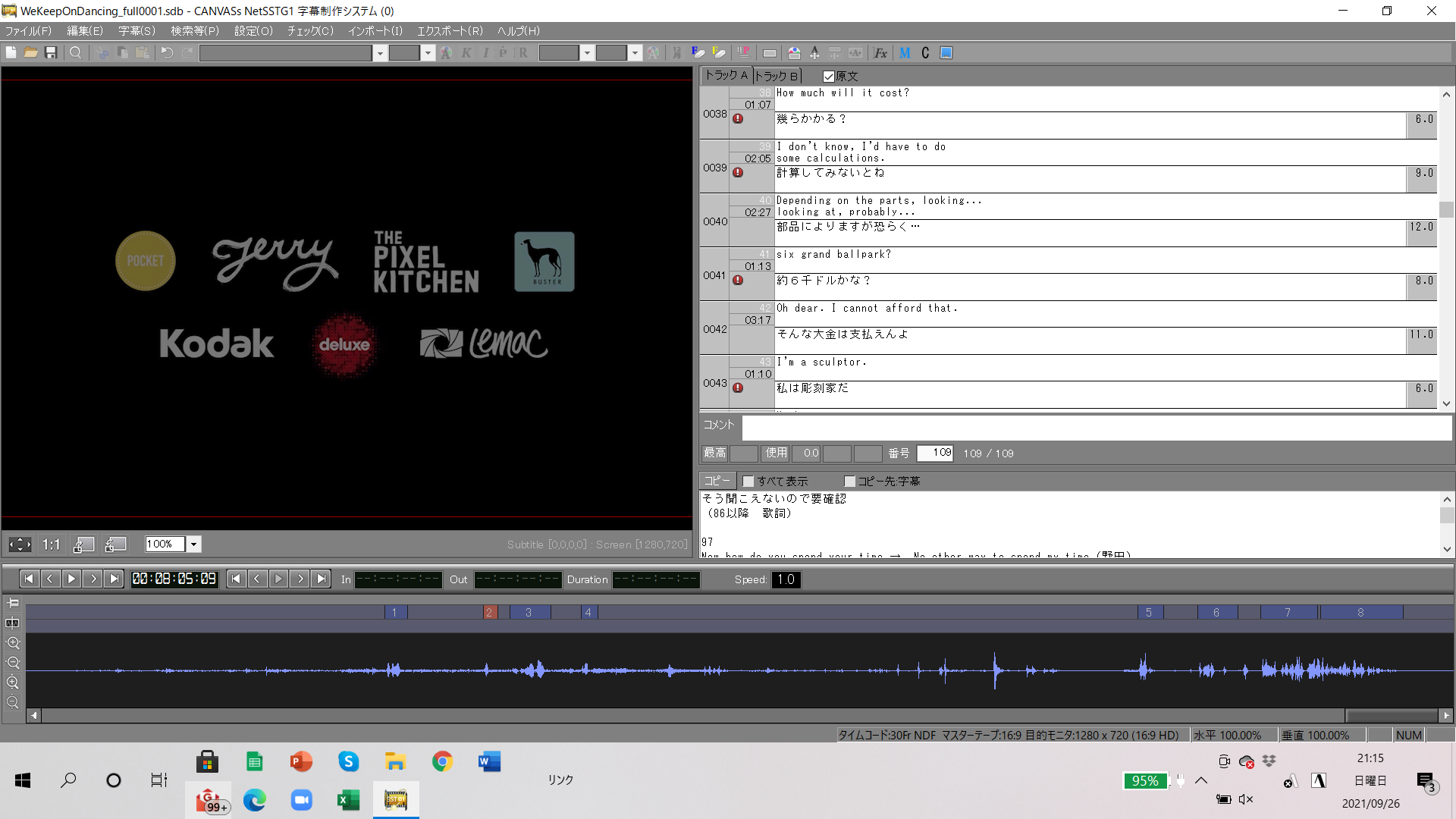Open the インポート(I) menu

(375, 31)
